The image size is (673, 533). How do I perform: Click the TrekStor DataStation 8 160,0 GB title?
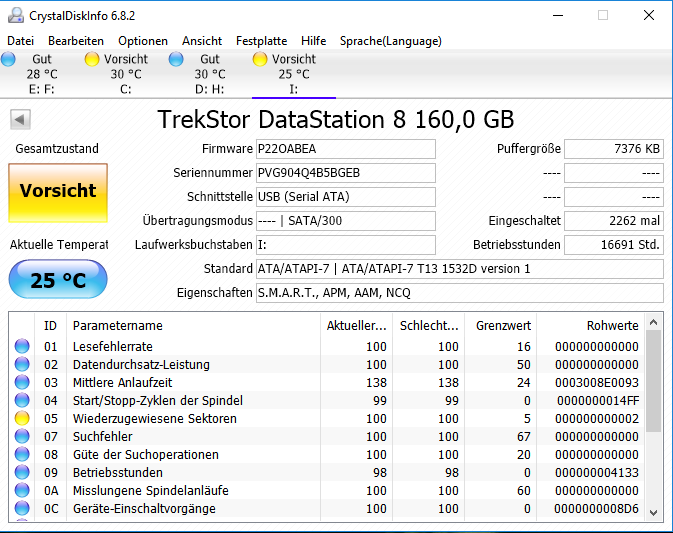pyautogui.click(x=336, y=119)
